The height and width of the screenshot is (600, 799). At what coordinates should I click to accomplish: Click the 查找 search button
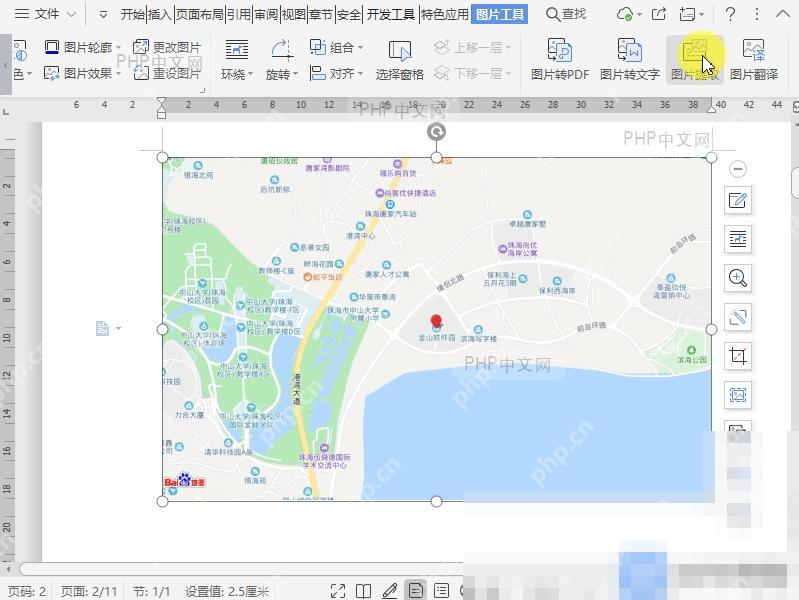[566, 14]
